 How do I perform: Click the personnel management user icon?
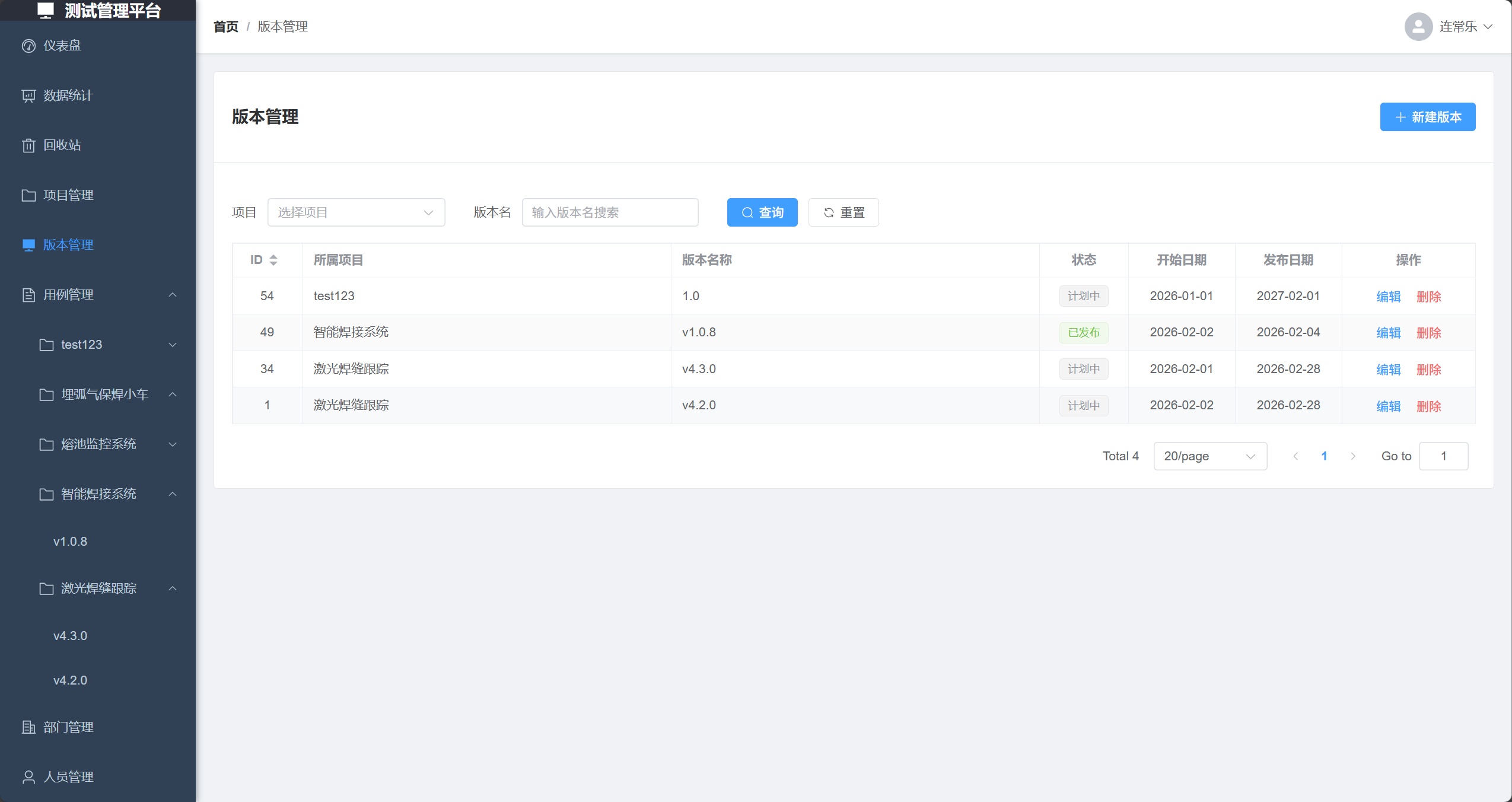[28, 777]
